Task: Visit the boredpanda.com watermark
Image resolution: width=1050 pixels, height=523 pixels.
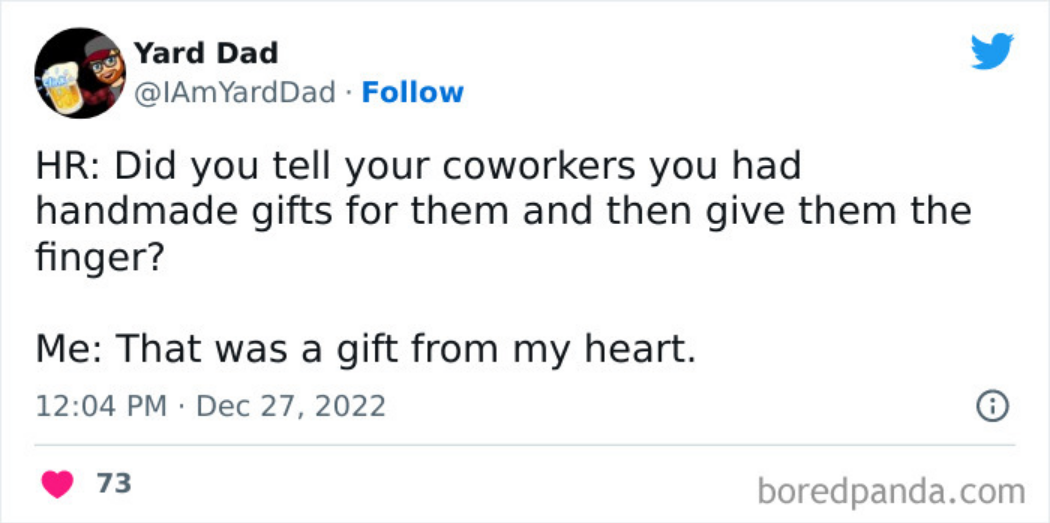Action: [891, 491]
